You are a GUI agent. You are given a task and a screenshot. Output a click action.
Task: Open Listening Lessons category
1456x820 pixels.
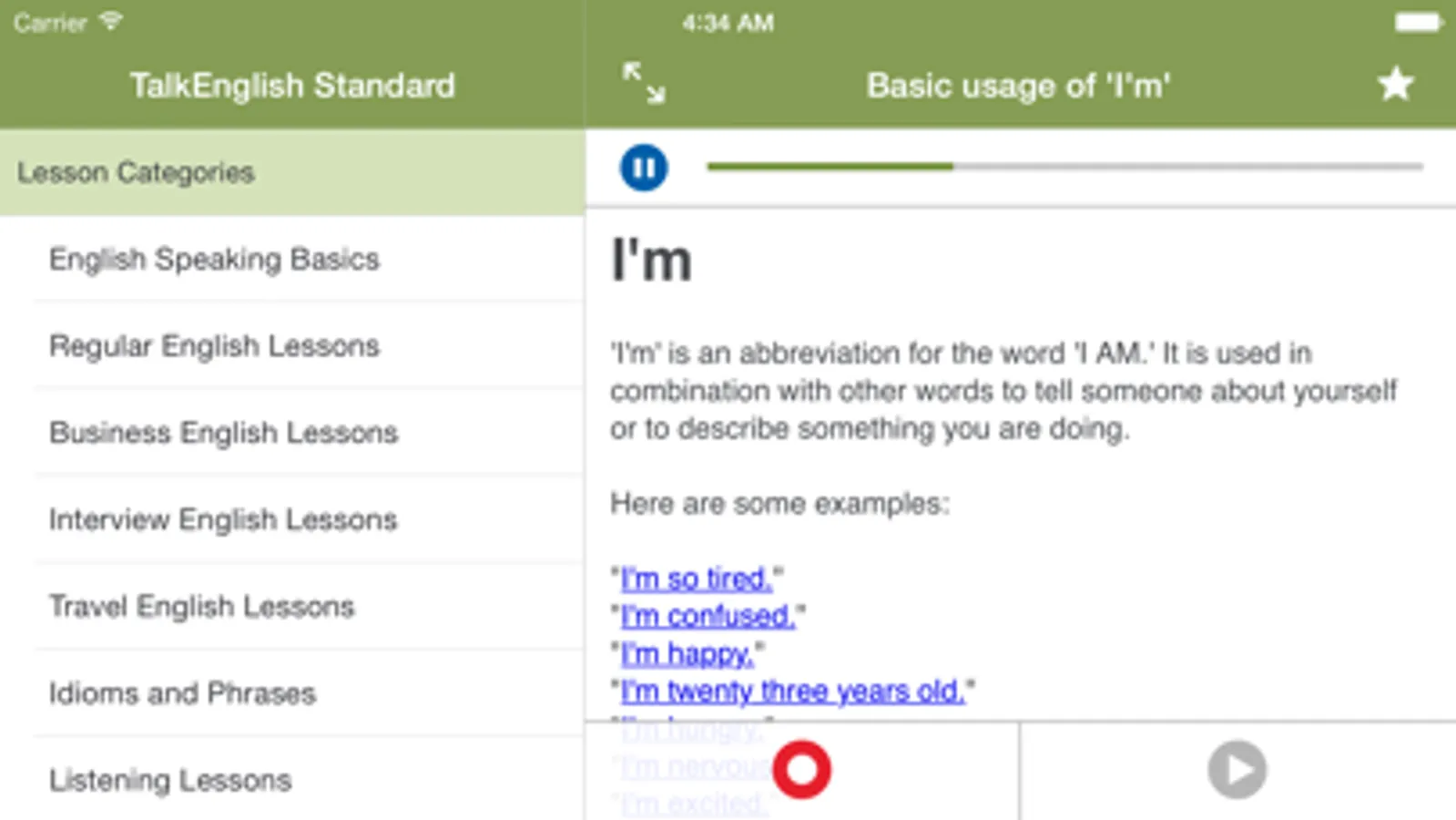[x=170, y=781]
